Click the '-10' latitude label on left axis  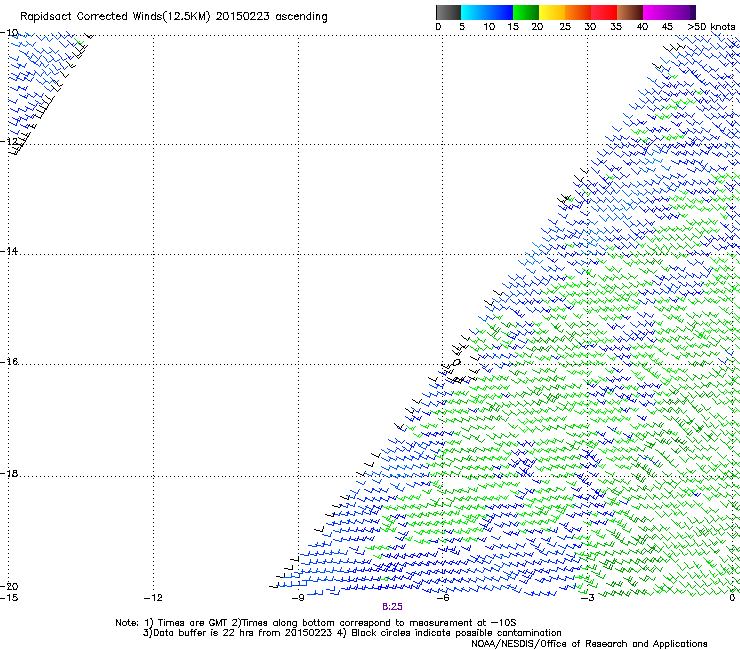click(9, 33)
